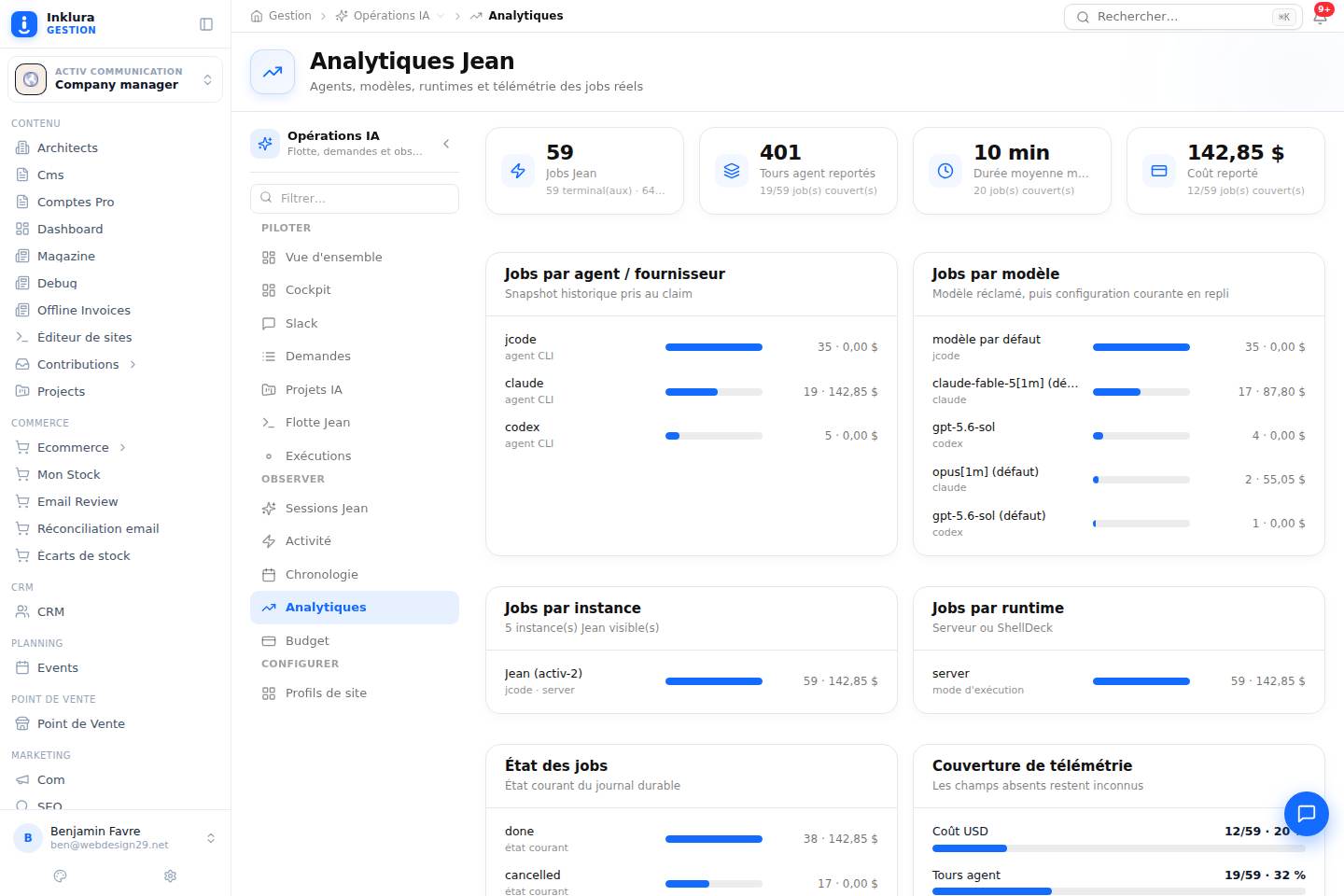The width and height of the screenshot is (1344, 896).
Task: Expand the Contributions sidebar item
Action: coord(133,364)
